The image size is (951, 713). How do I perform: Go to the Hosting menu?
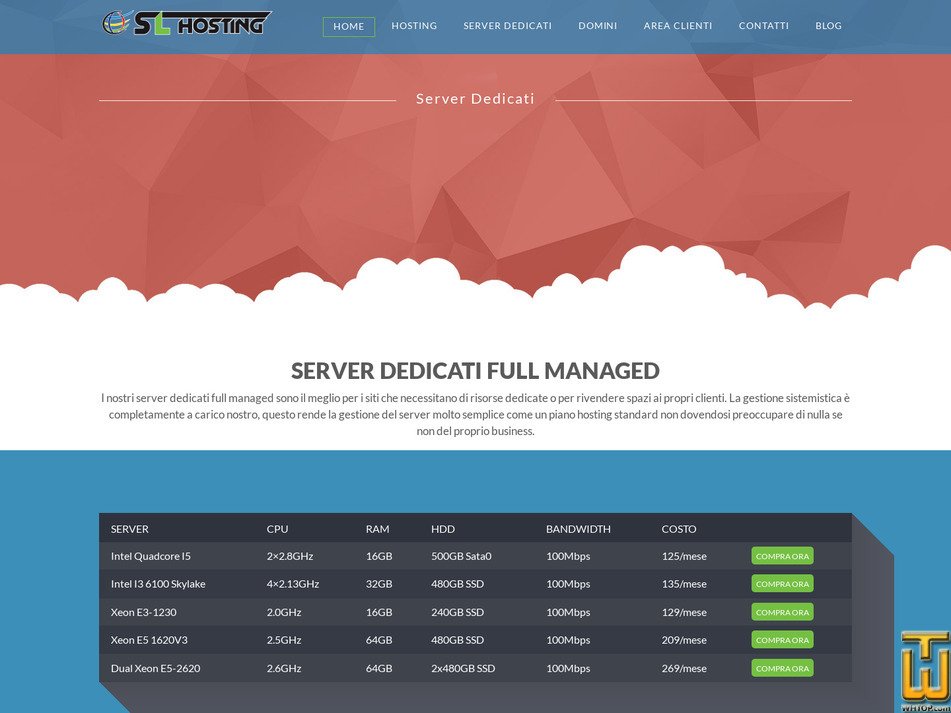[x=414, y=26]
